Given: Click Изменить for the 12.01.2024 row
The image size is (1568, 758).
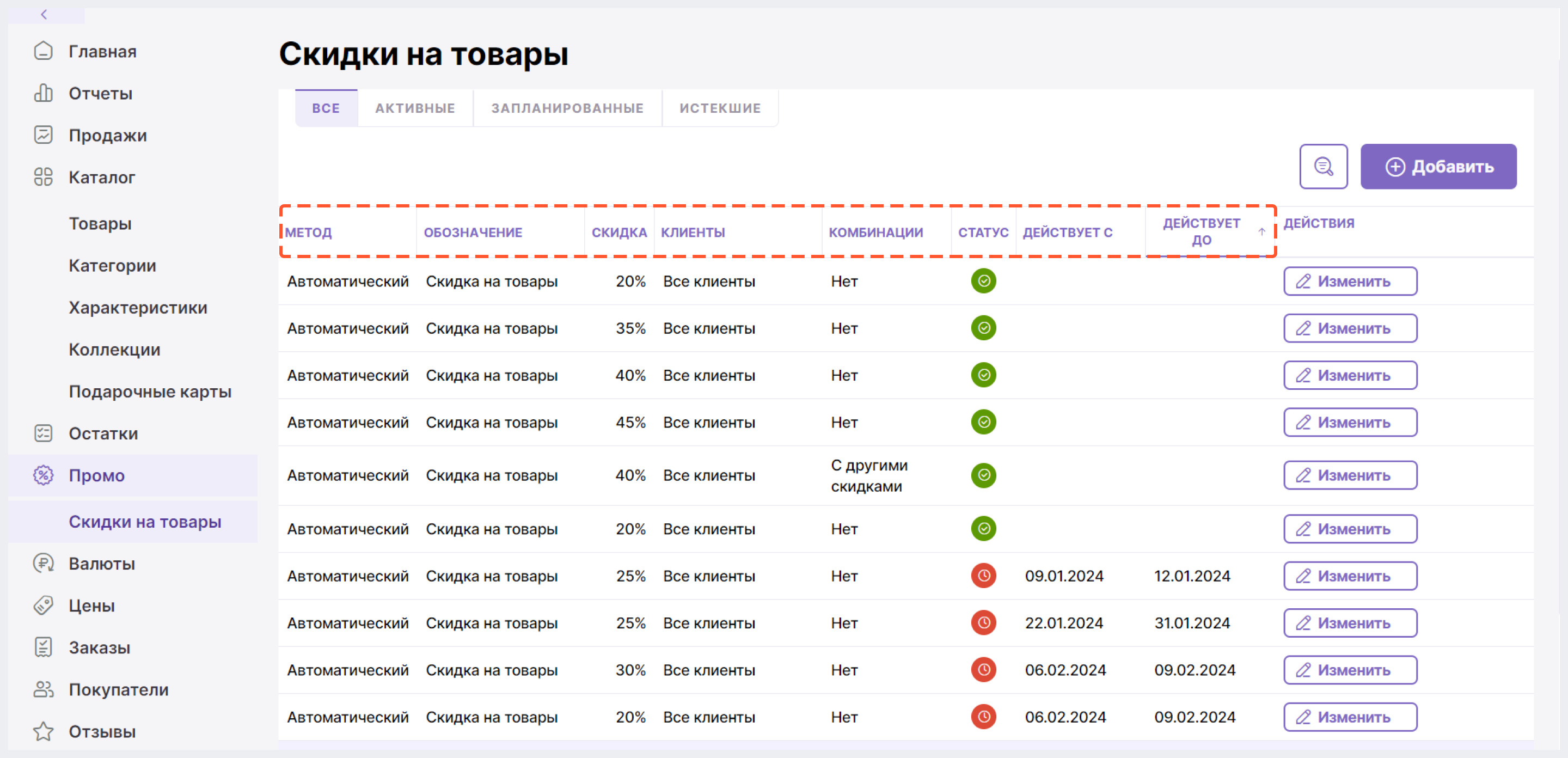Looking at the screenshot, I should point(1350,576).
